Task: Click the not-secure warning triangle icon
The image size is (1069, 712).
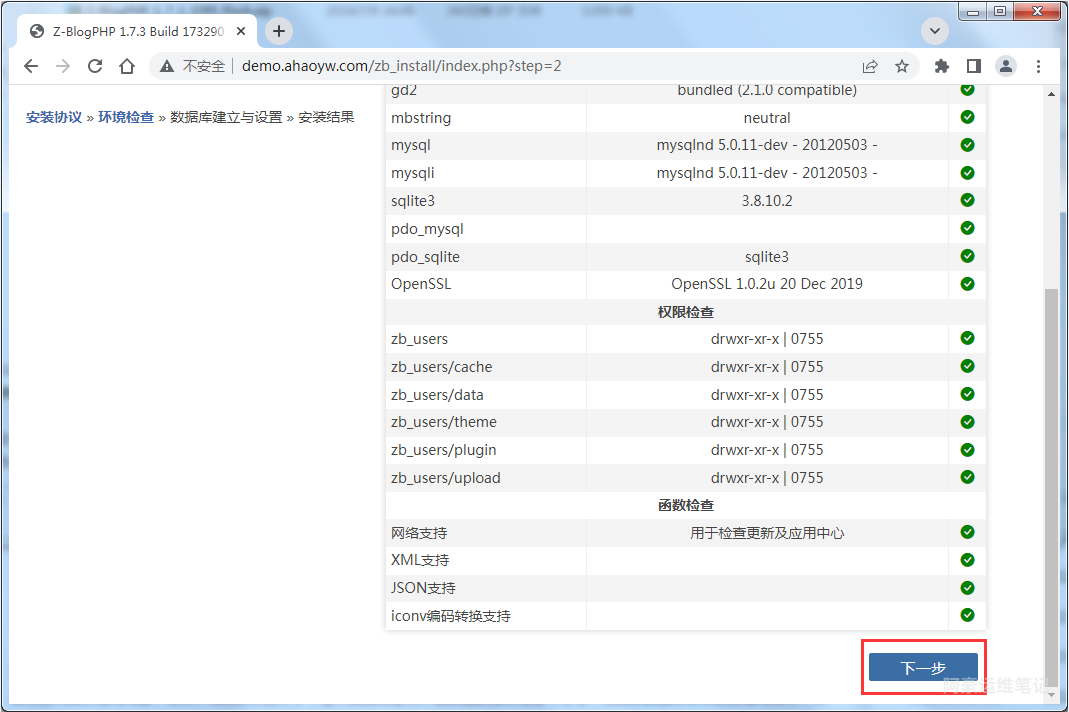Action: 167,66
